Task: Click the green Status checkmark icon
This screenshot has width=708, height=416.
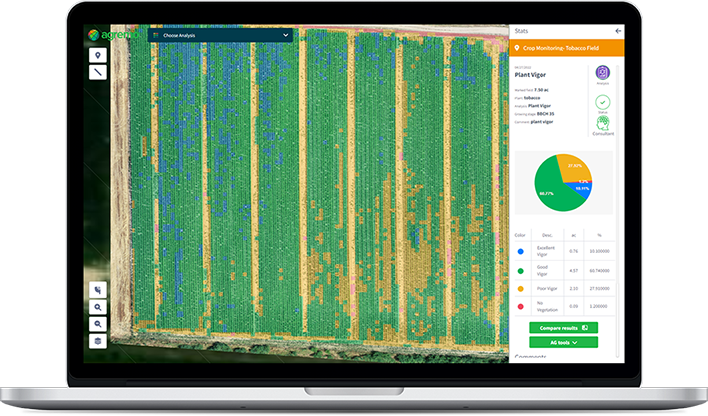Action: (x=602, y=102)
